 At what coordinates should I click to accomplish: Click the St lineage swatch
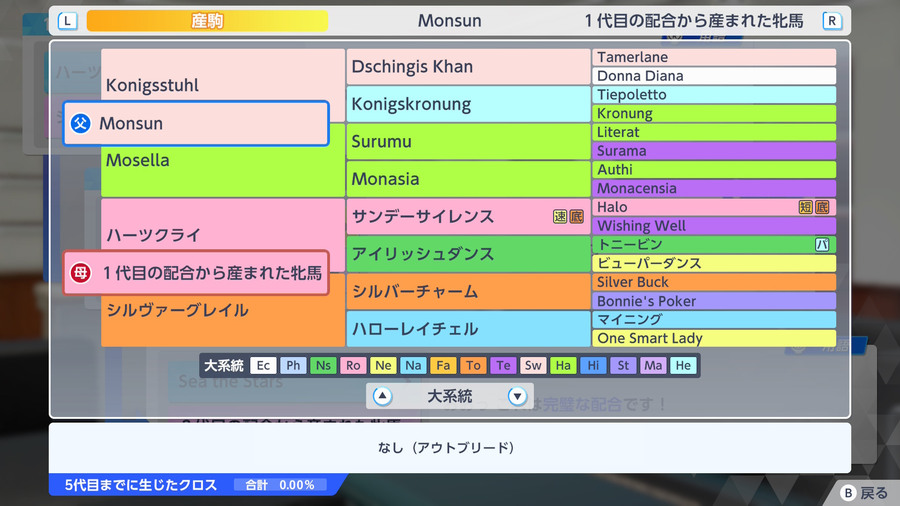(x=623, y=365)
